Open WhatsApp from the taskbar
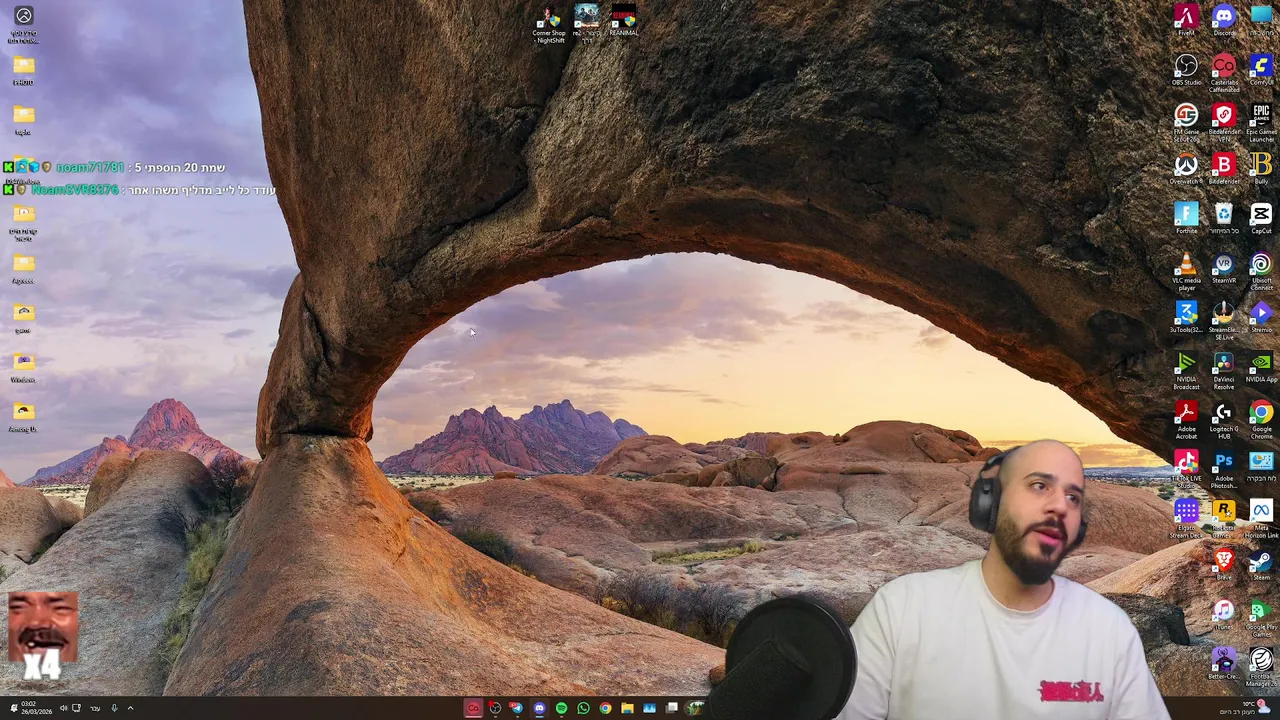1280x720 pixels. pyautogui.click(x=583, y=708)
